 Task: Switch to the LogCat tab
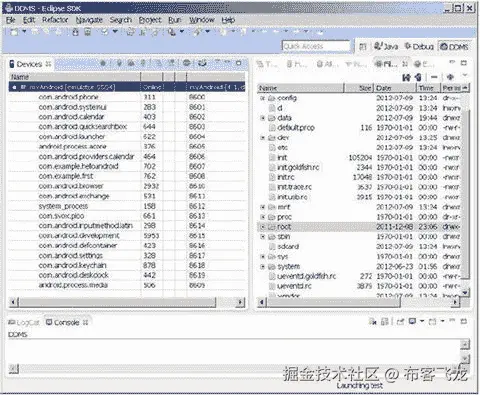pos(24,323)
